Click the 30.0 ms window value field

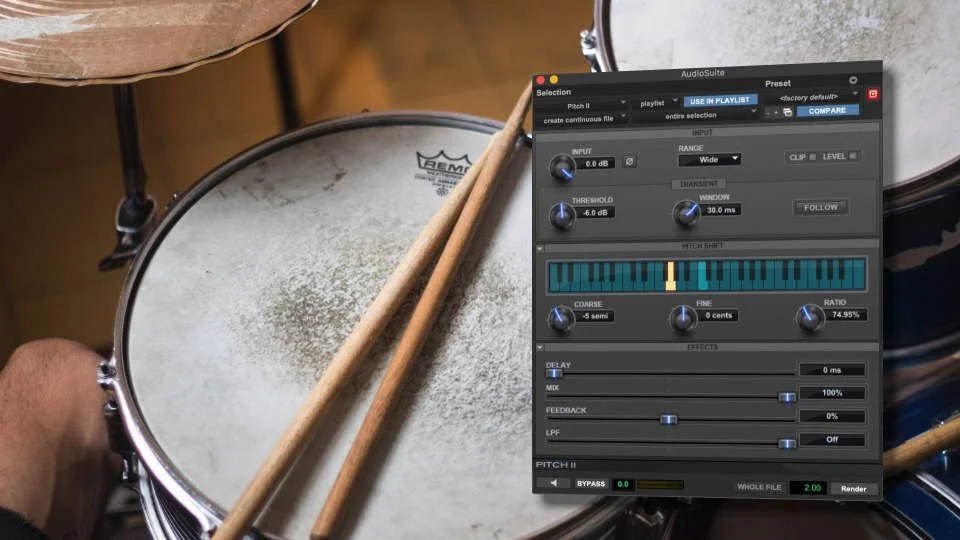pos(721,210)
